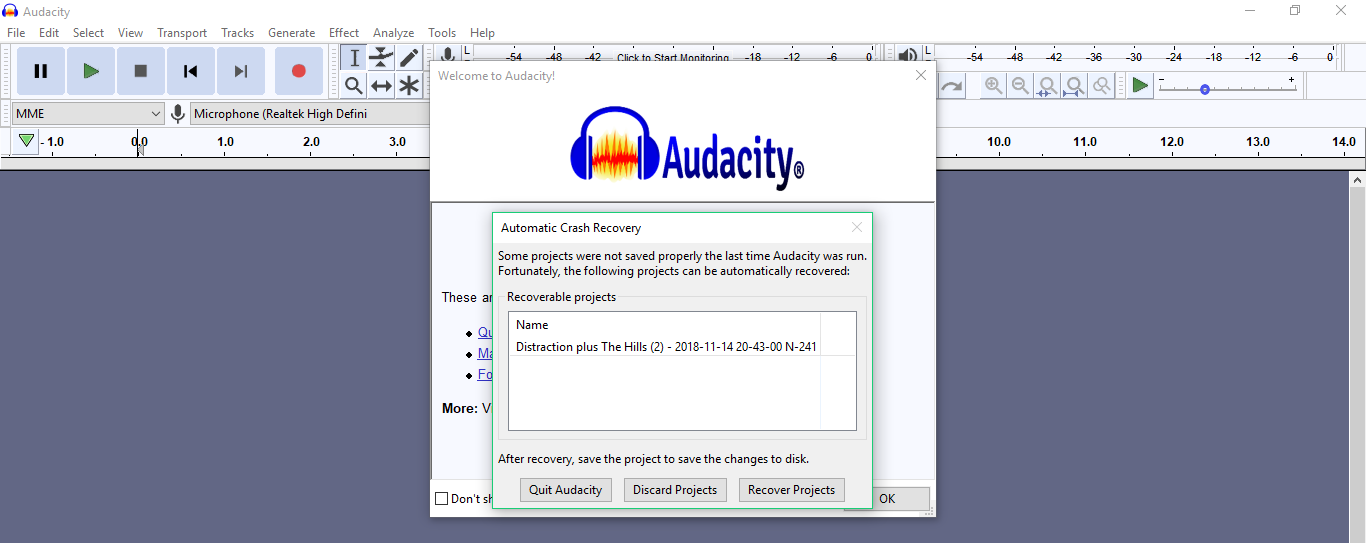Image resolution: width=1366 pixels, height=543 pixels.
Task: Open the View menu
Action: [x=130, y=33]
